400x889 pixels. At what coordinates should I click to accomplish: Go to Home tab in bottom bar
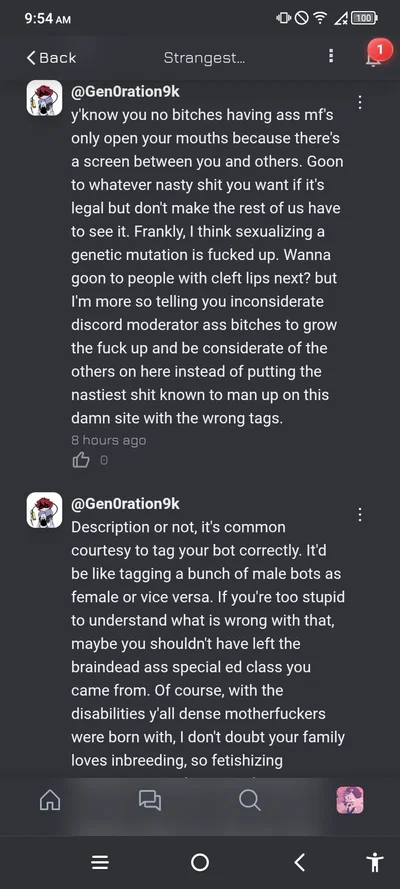pos(50,800)
